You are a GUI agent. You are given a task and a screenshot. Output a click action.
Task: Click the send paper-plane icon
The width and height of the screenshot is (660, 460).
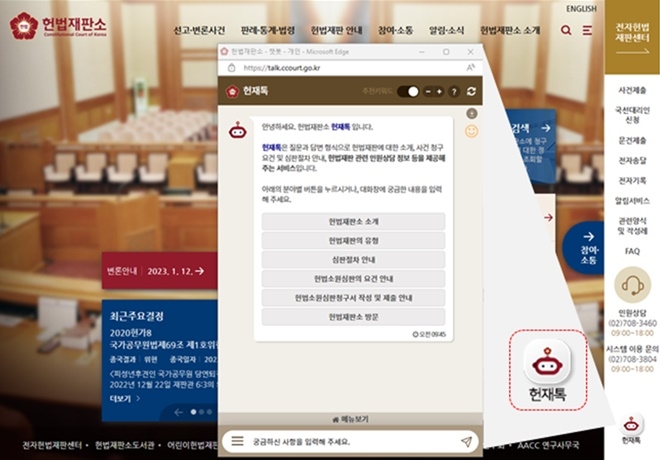click(466, 441)
